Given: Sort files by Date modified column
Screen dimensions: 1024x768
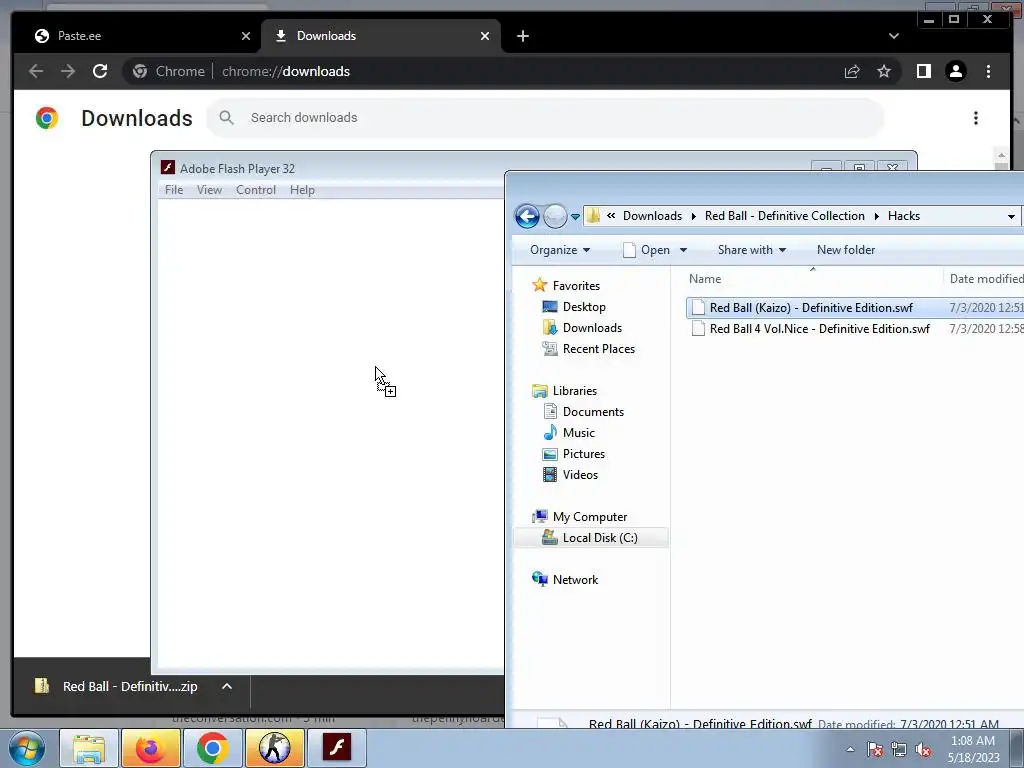Looking at the screenshot, I should [x=984, y=279].
